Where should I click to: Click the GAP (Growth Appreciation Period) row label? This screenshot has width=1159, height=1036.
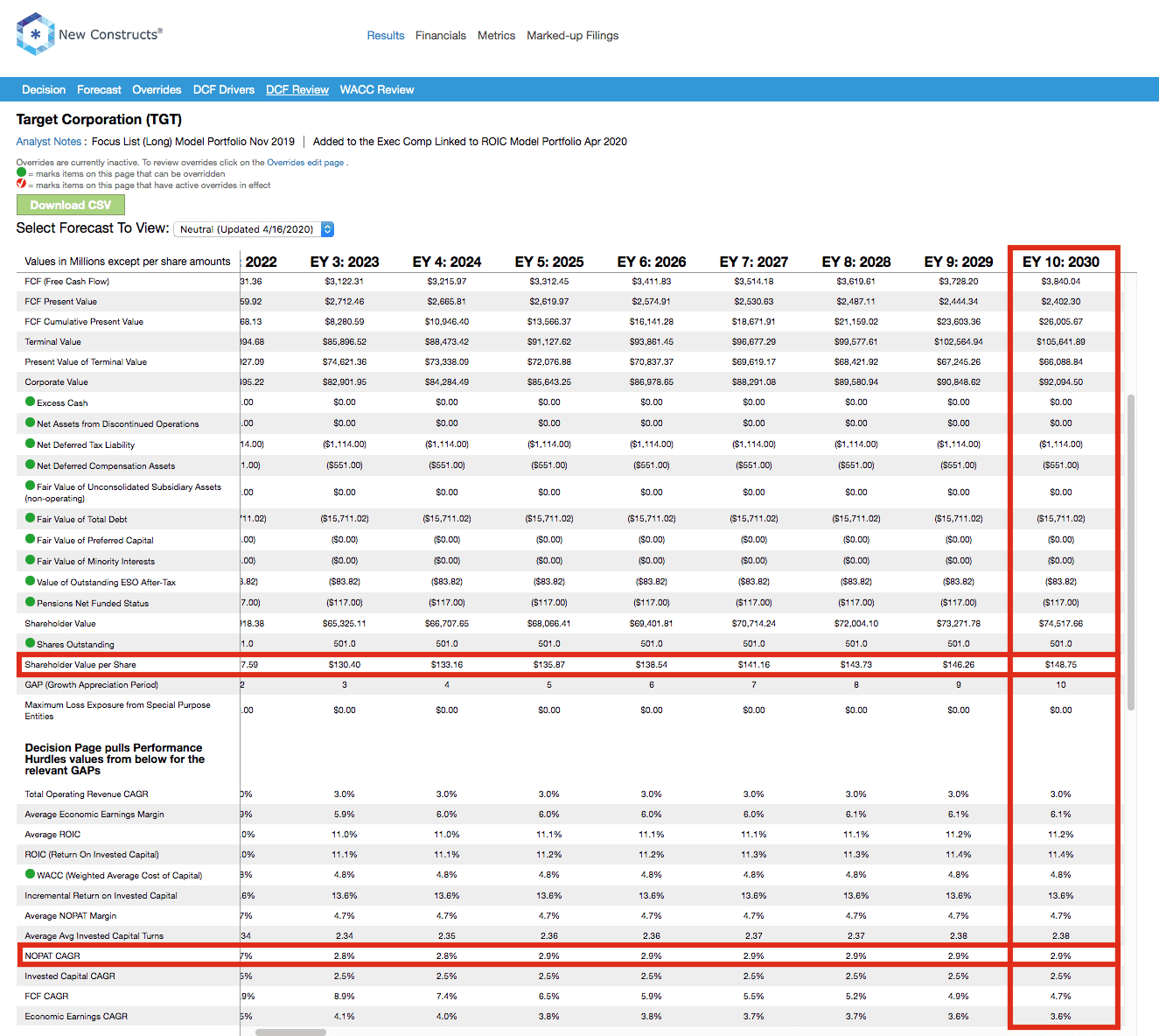92,685
